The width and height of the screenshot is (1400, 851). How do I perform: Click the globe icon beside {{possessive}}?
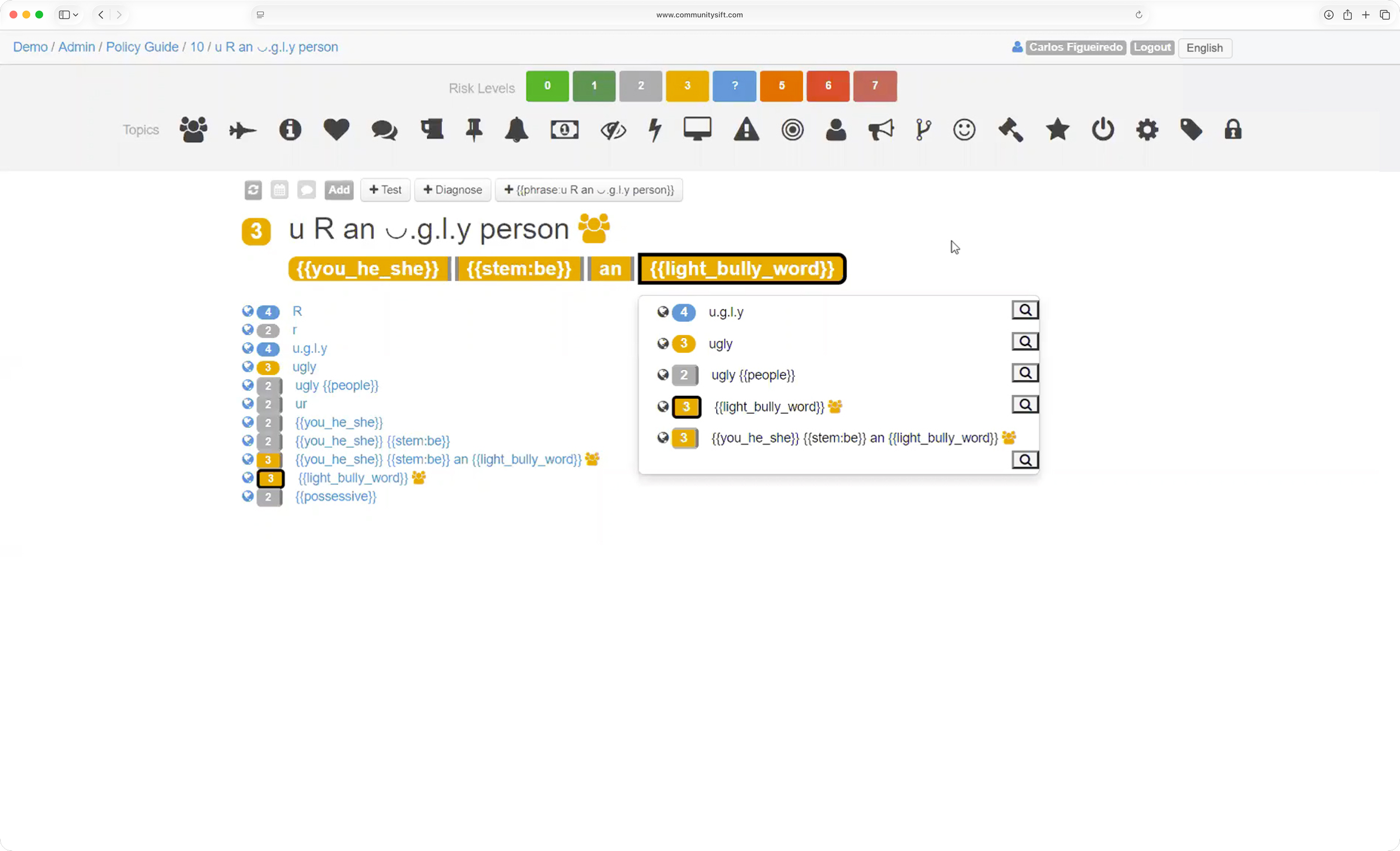(x=248, y=496)
